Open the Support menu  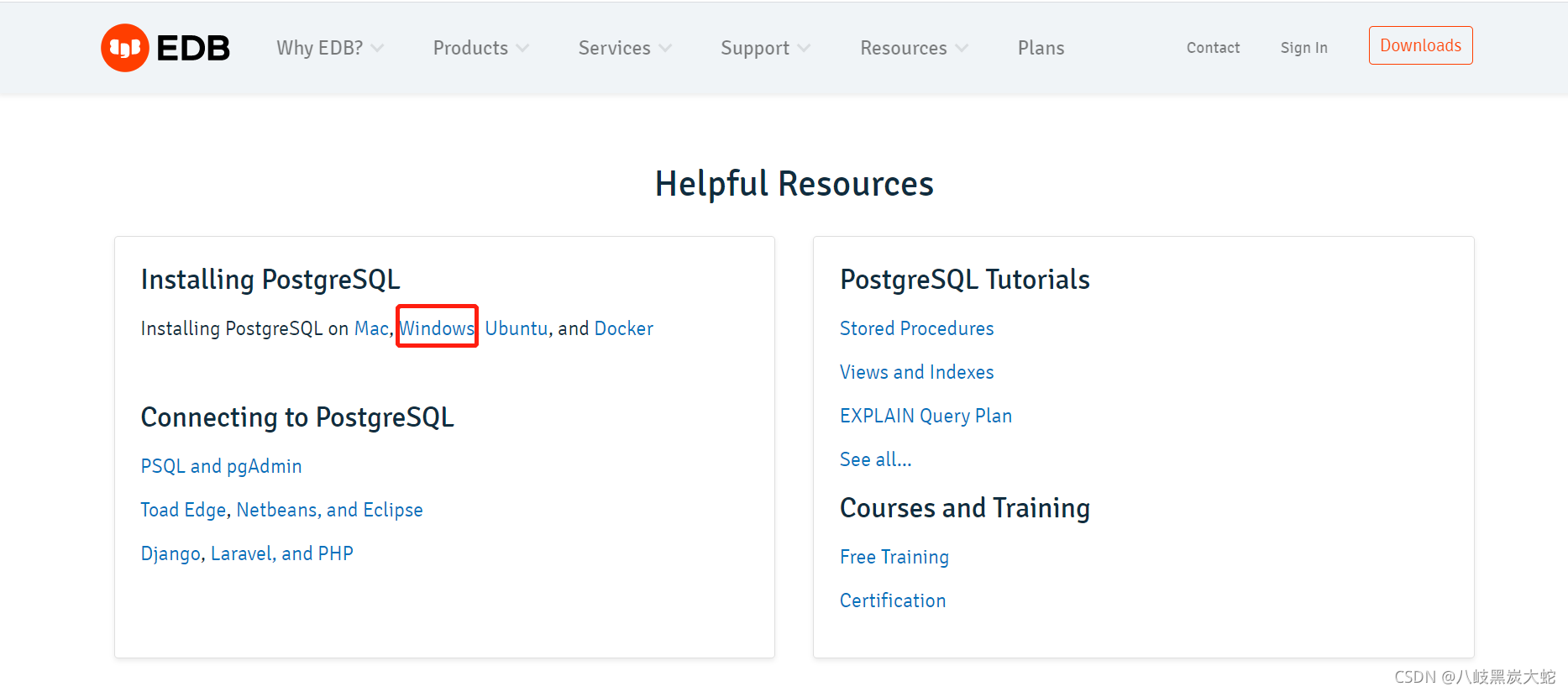[755, 49]
